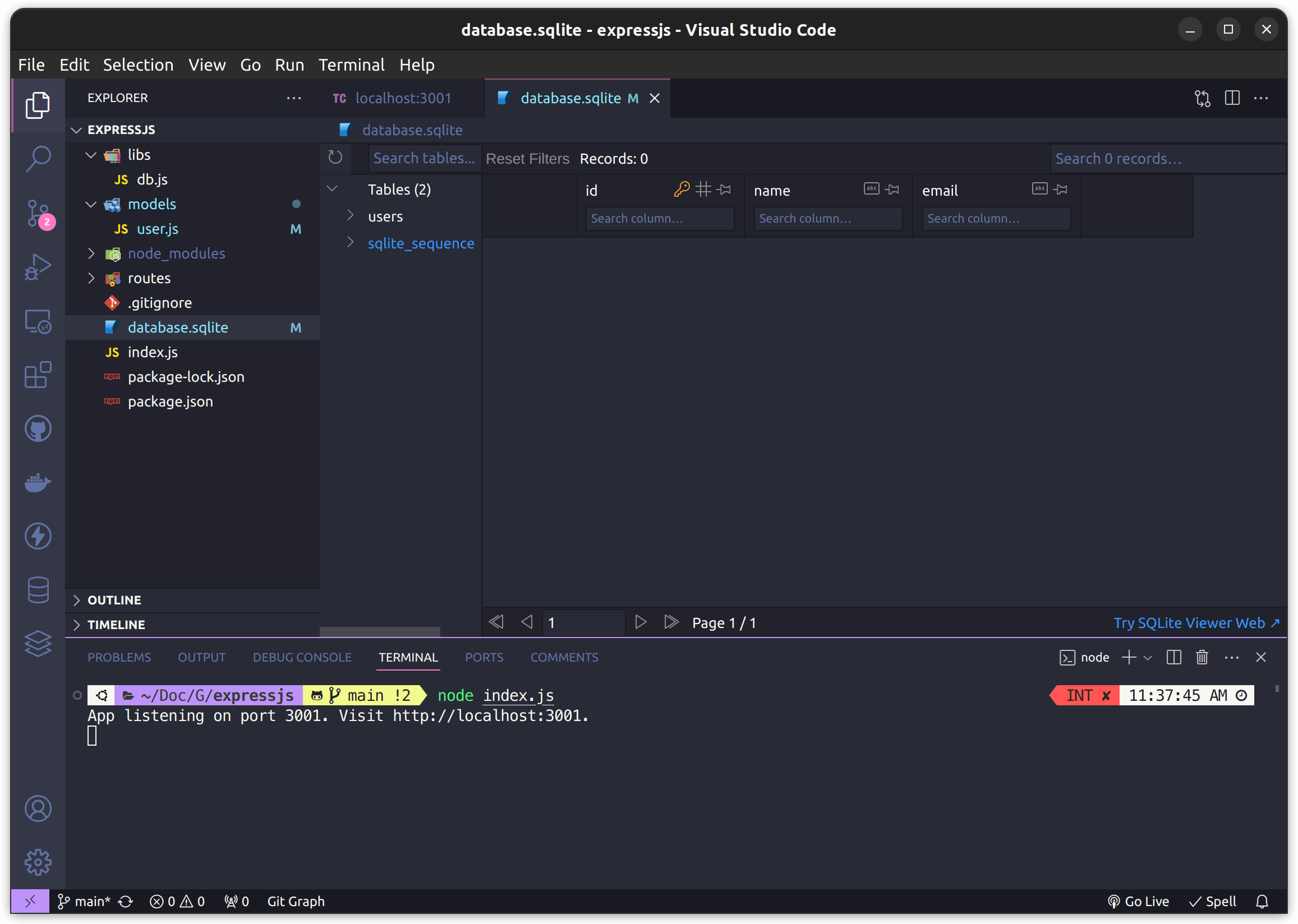Click the abc type icon on name column
The width and height of the screenshot is (1298, 924).
[x=872, y=188]
